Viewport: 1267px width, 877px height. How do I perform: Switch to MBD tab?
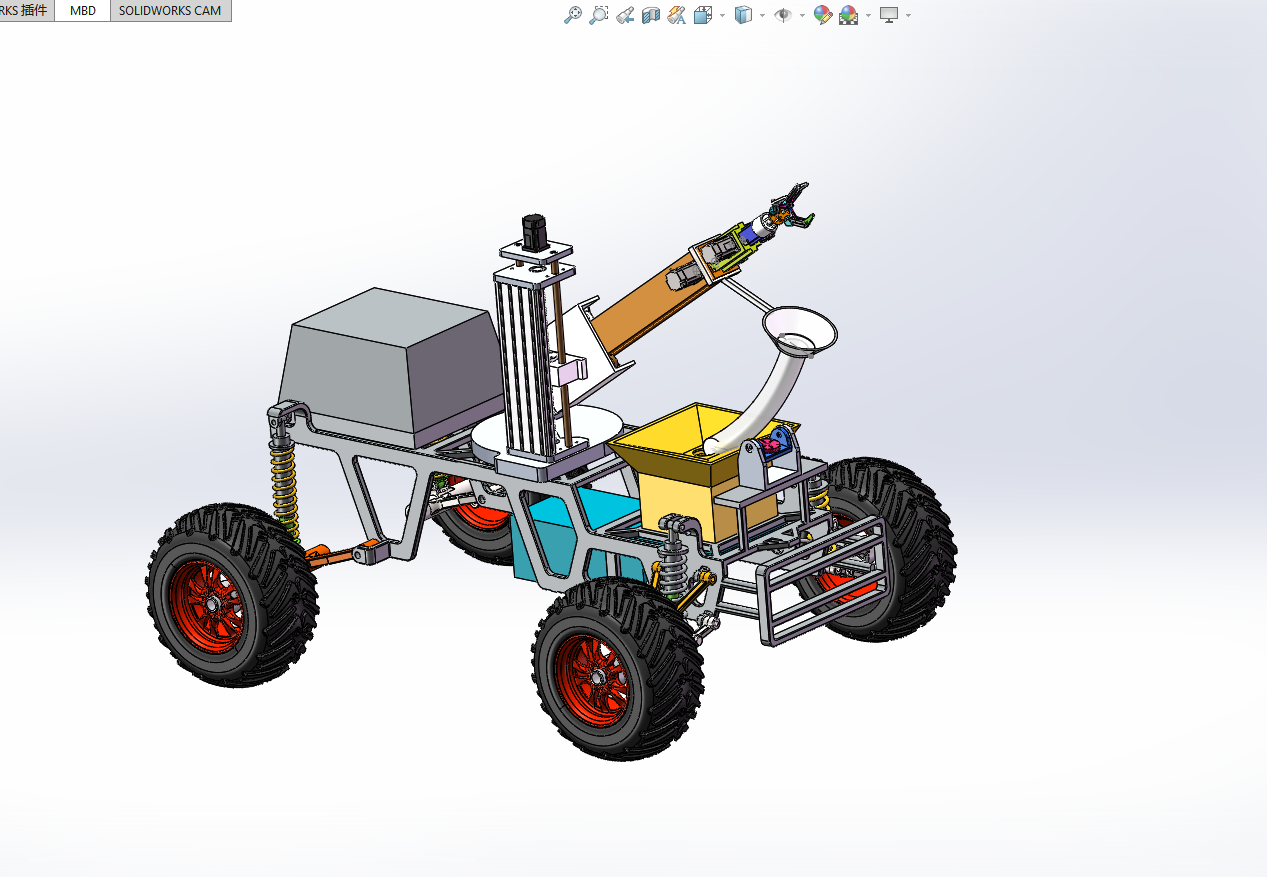83,10
